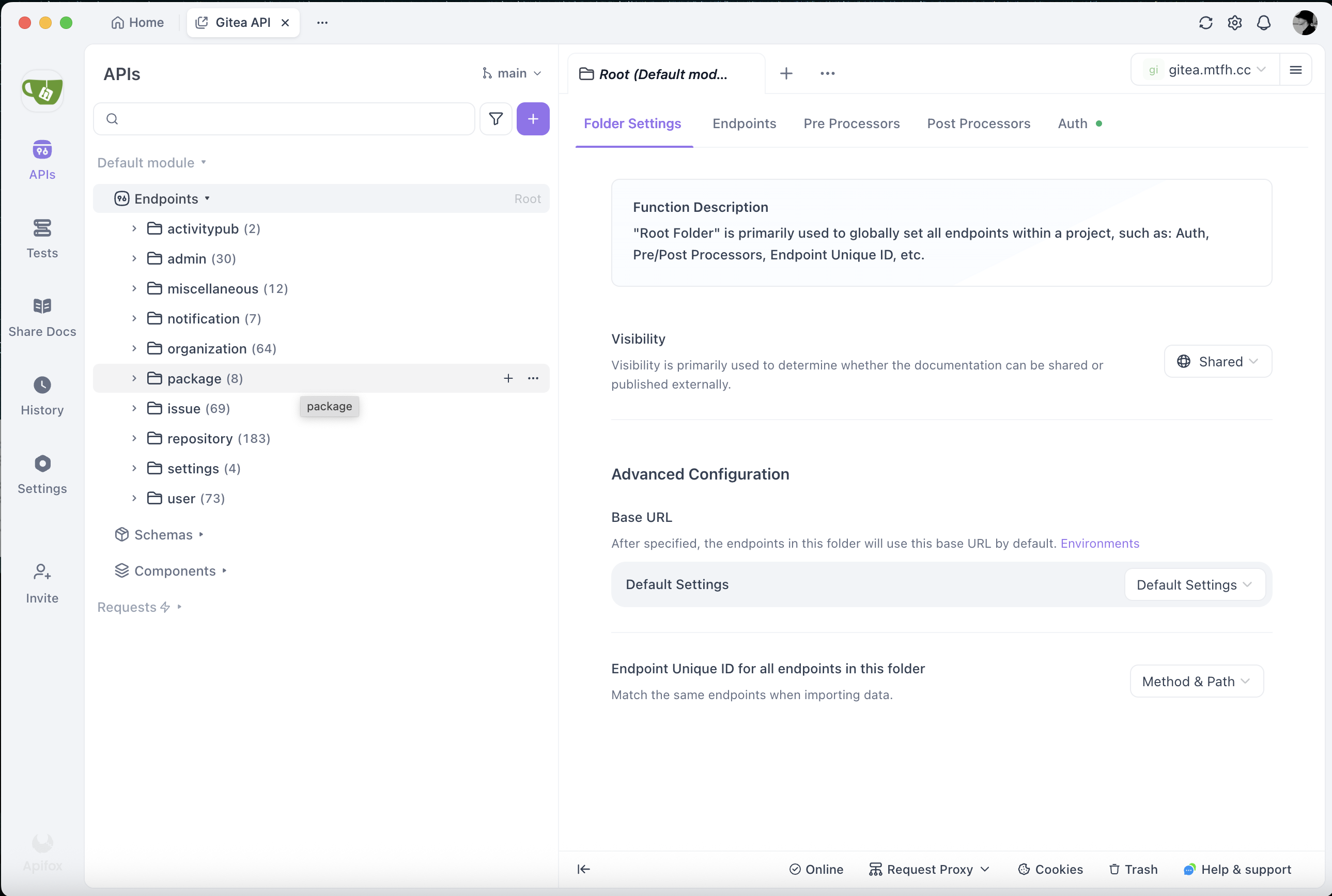Open the notifications bell
Viewport: 1332px width, 896px height.
point(1263,23)
